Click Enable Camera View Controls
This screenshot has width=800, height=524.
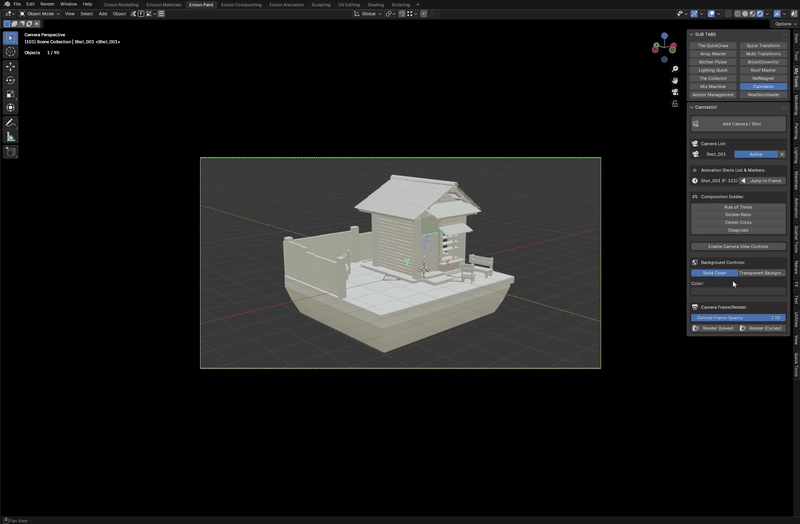click(x=738, y=246)
